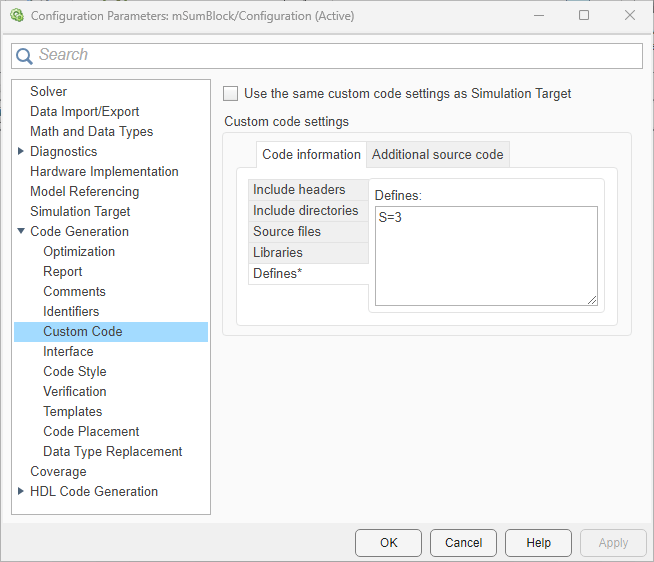
Task: Open the Solver settings pane
Action: point(48,91)
